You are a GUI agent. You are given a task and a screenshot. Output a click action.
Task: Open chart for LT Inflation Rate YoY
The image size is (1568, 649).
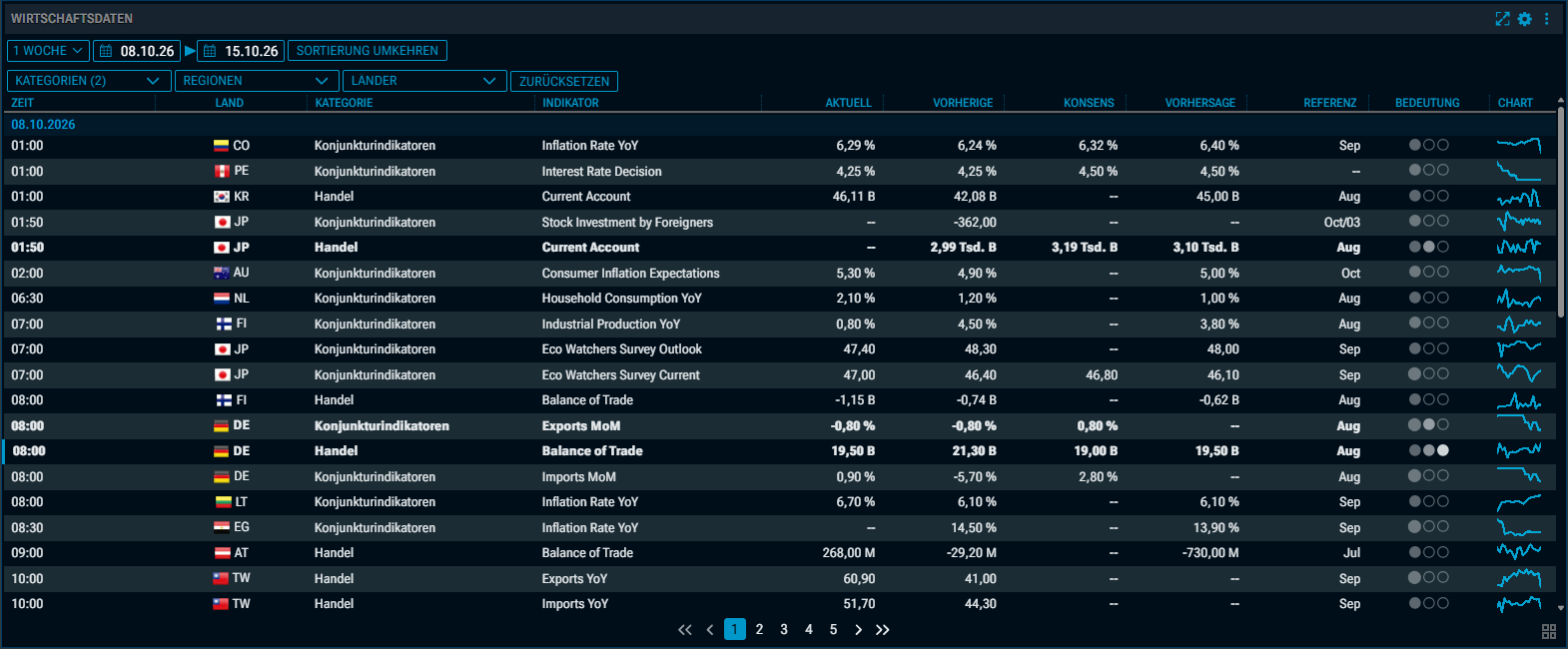[1519, 502]
